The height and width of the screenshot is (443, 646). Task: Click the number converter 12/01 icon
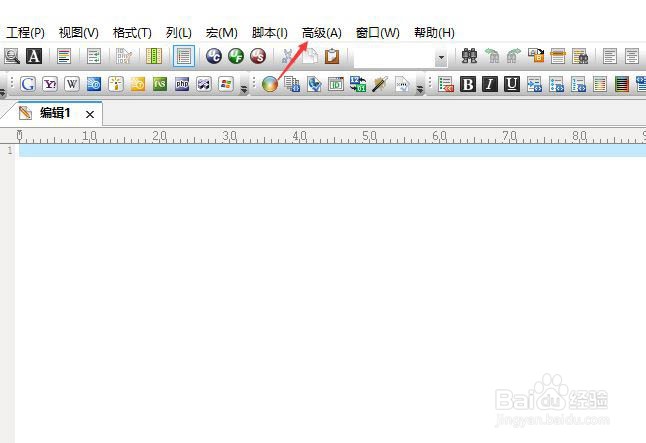[x=358, y=84]
